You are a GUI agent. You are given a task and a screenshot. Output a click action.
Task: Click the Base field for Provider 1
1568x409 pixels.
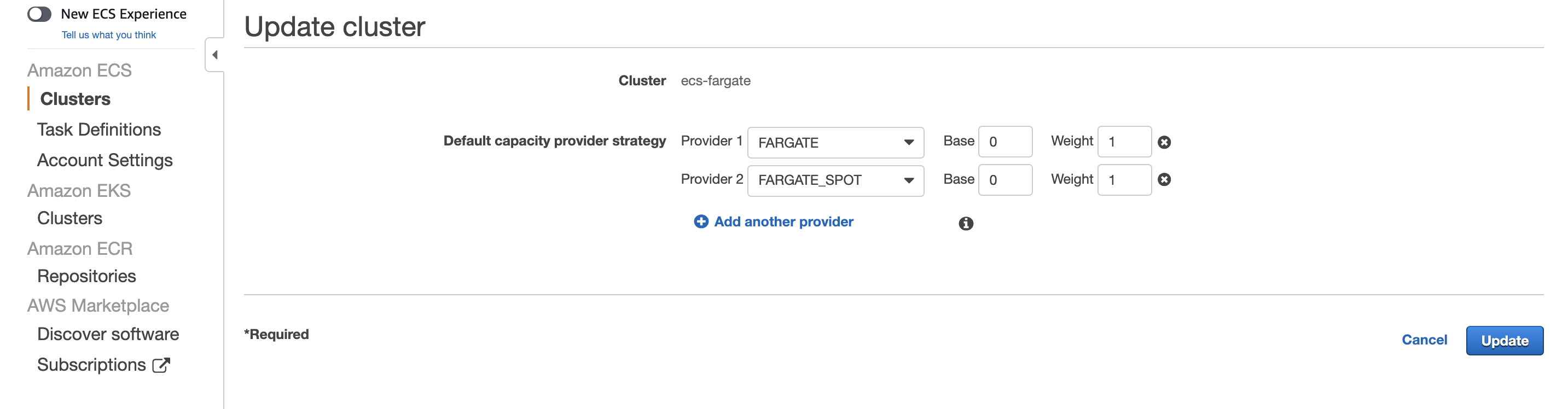[x=1004, y=141]
